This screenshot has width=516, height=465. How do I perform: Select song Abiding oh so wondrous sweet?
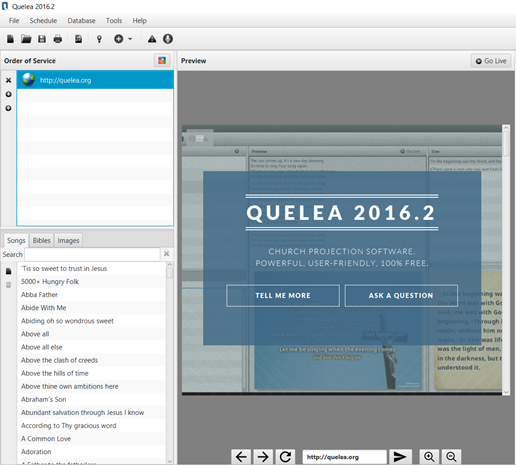click(92, 321)
